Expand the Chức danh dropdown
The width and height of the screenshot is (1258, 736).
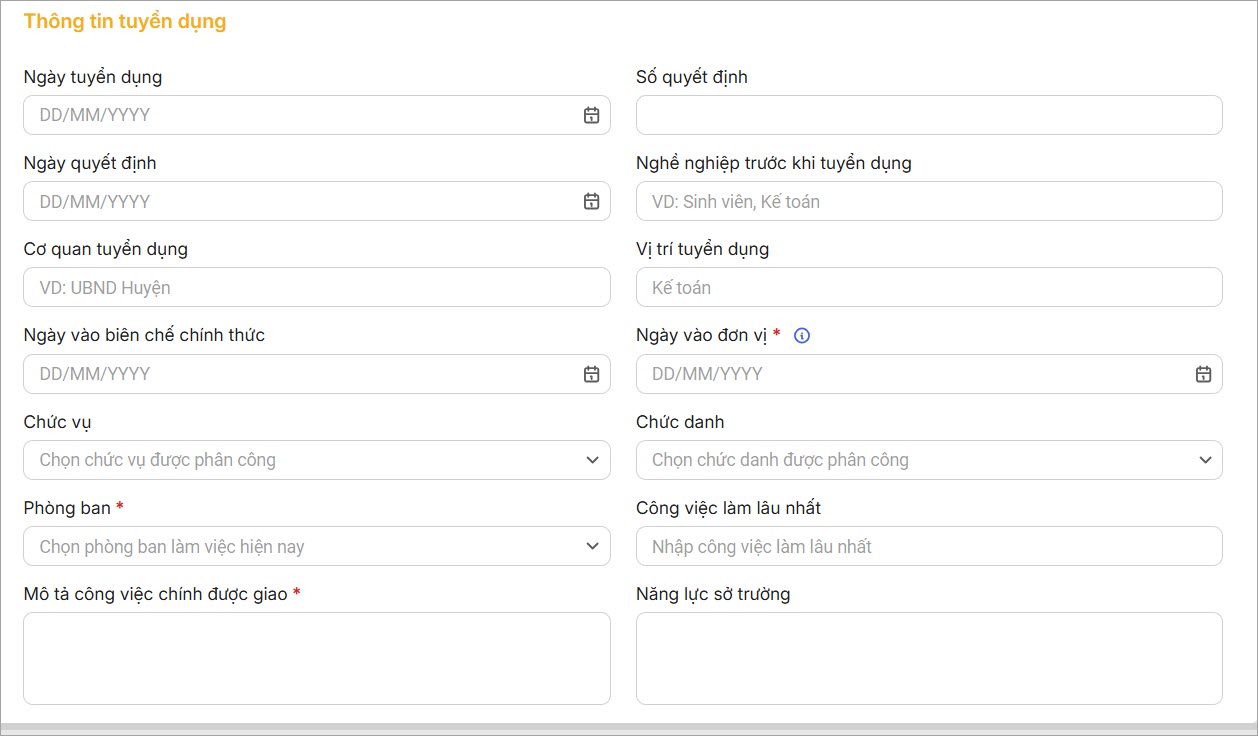[1204, 460]
